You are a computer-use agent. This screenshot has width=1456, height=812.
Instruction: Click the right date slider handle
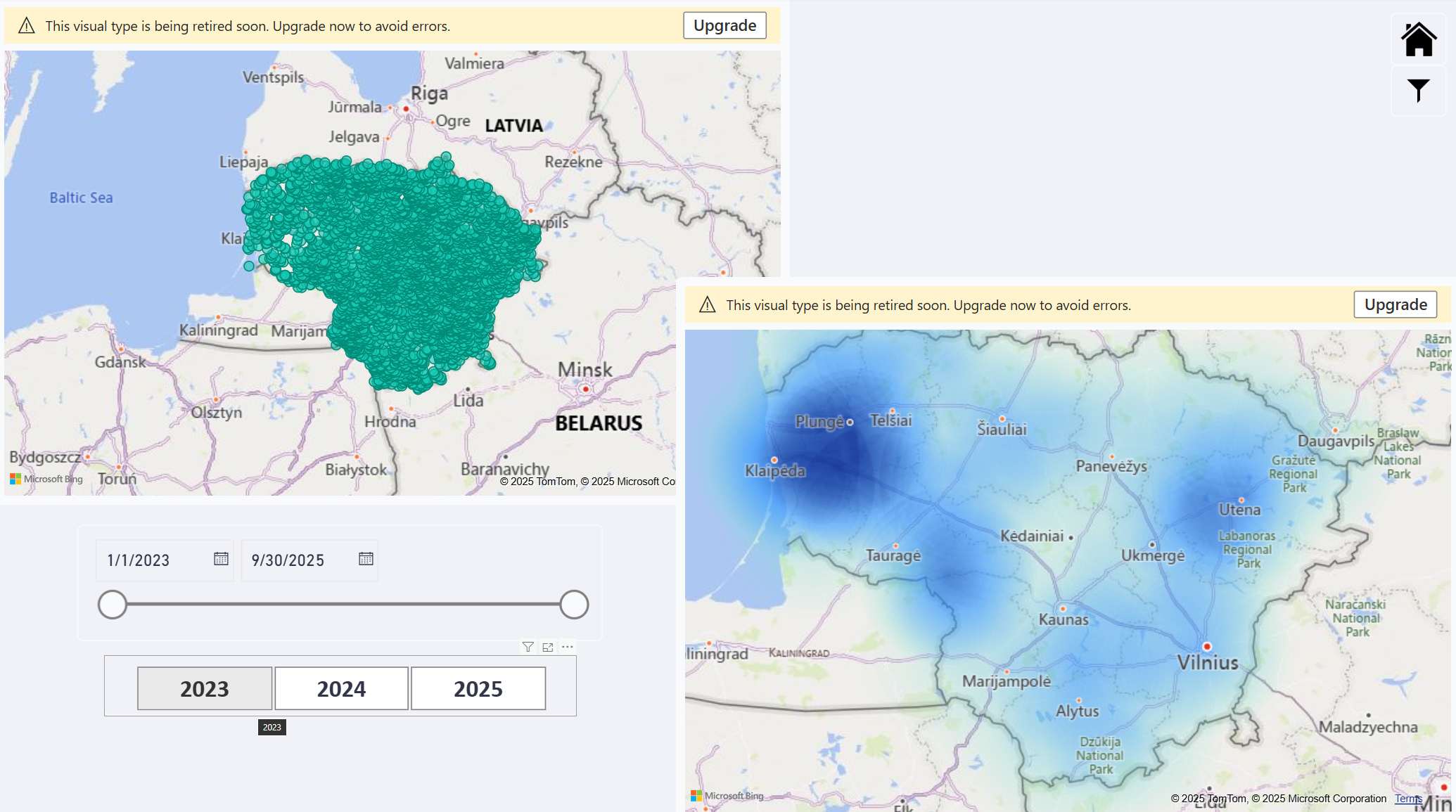(x=574, y=605)
